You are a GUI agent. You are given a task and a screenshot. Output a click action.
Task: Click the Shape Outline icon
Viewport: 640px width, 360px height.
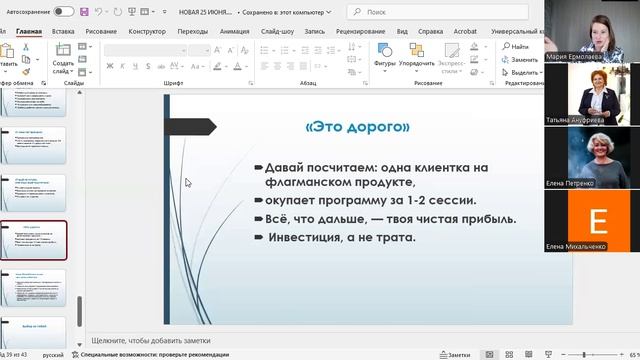(x=474, y=60)
